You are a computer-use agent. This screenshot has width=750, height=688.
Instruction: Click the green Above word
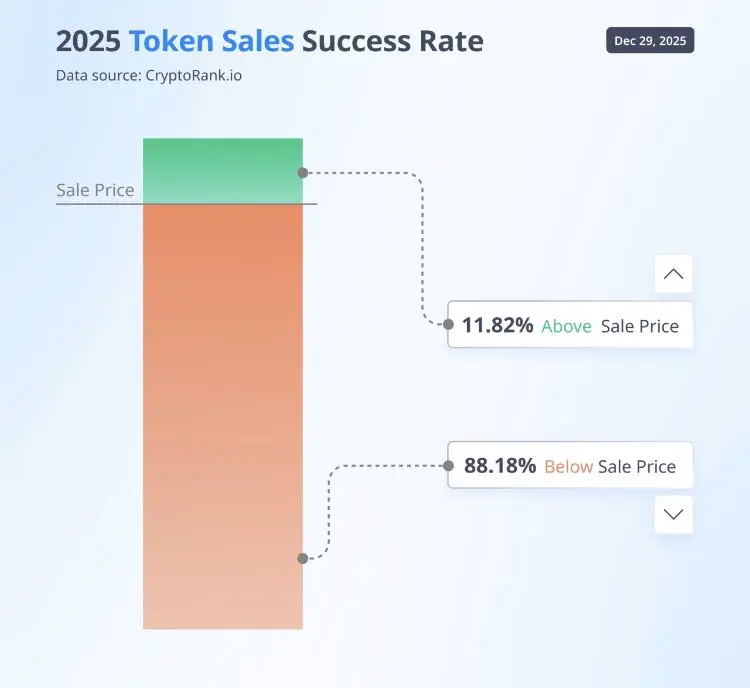[x=566, y=326]
